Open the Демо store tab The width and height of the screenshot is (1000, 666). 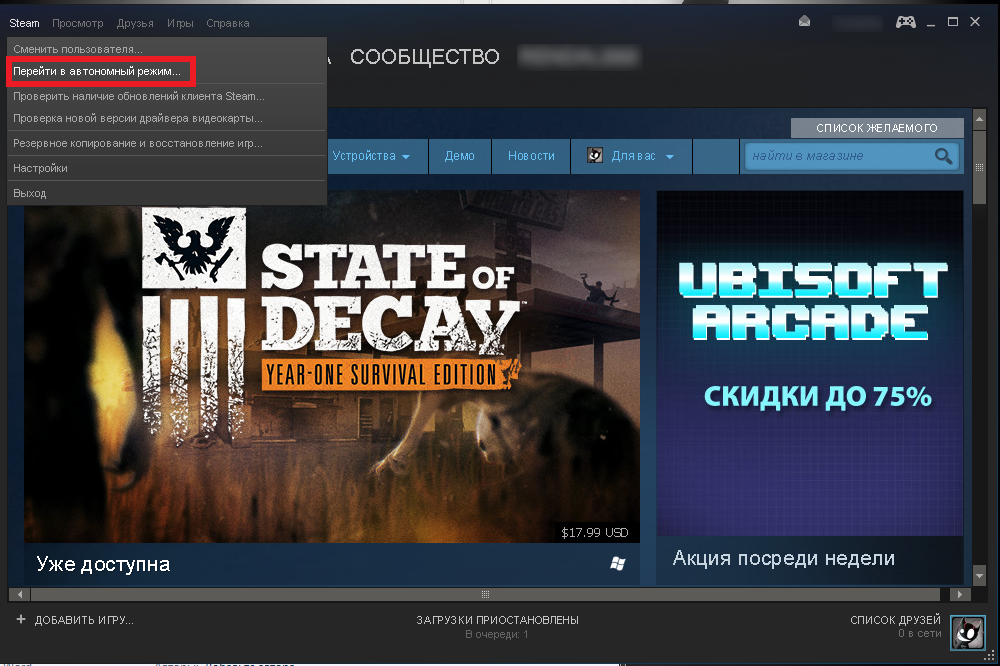pyautogui.click(x=460, y=156)
